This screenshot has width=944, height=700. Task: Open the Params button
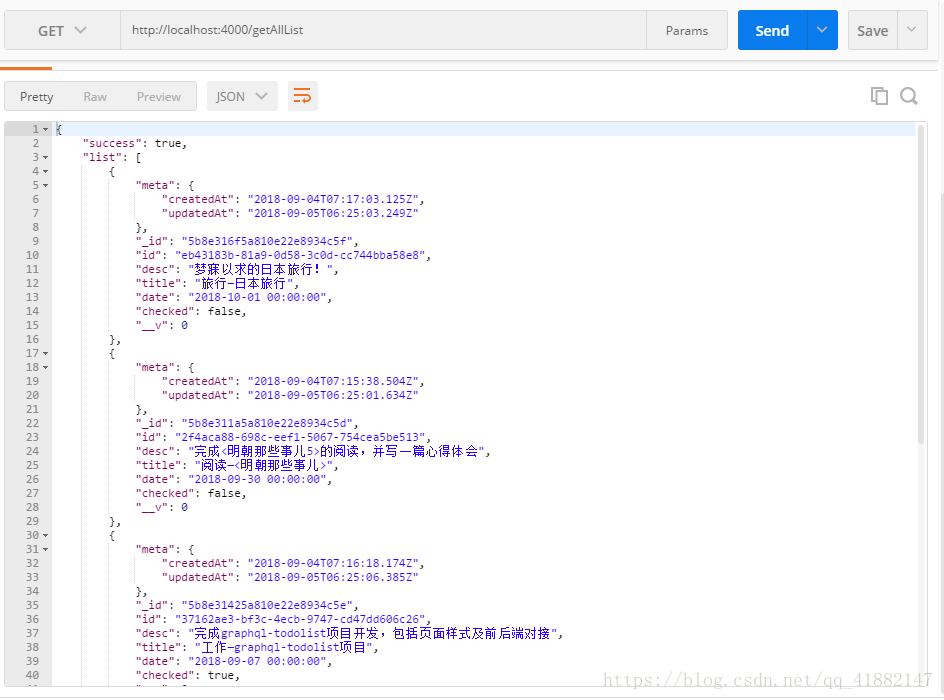pos(687,30)
